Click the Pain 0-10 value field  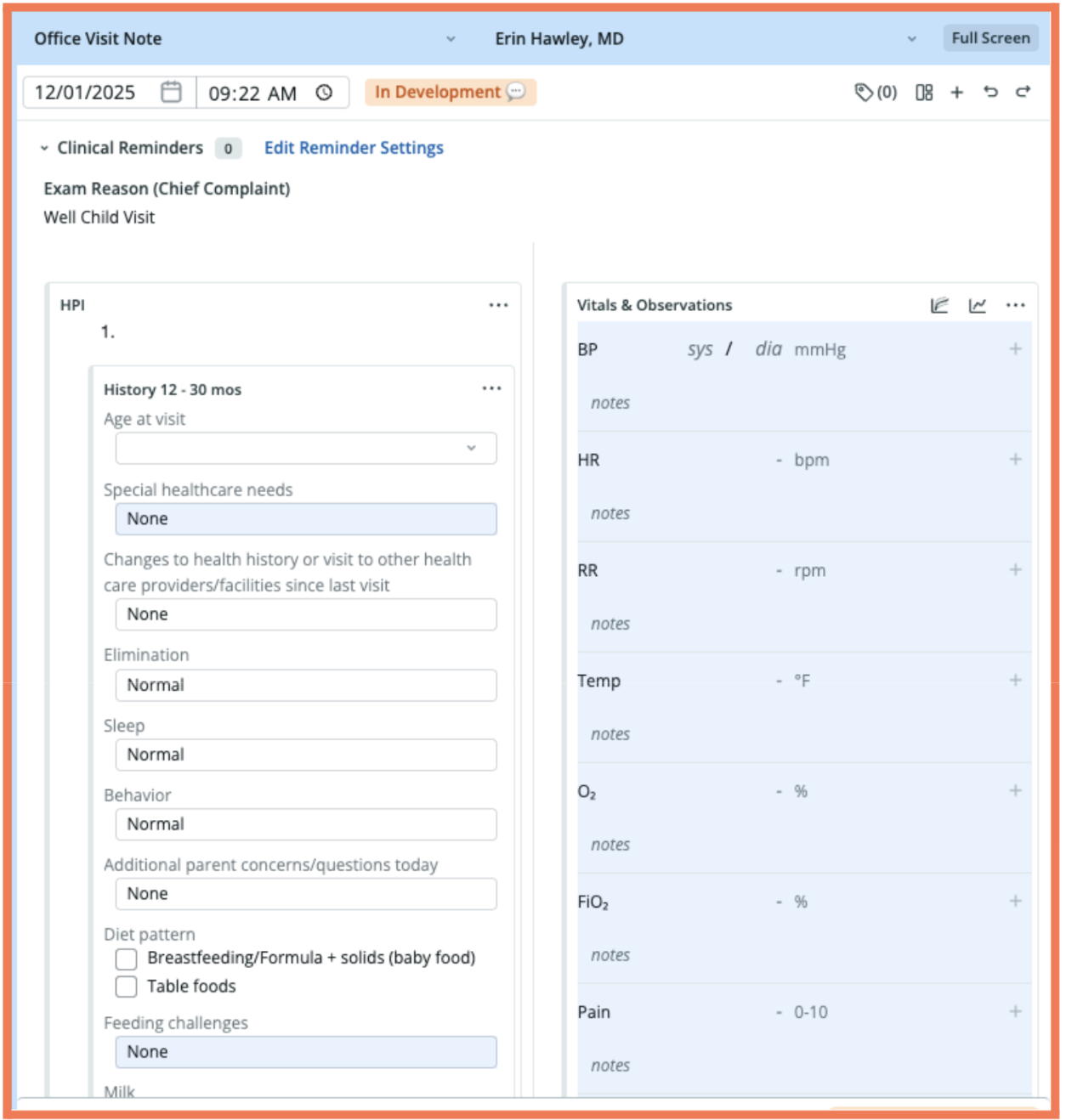click(x=779, y=1012)
